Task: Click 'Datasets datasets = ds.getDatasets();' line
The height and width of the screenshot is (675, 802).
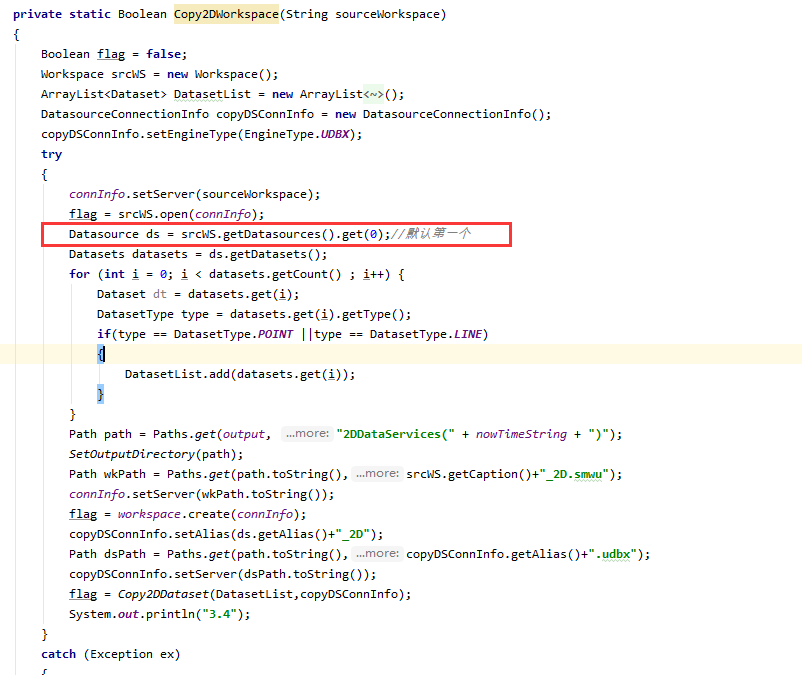Action: tap(198, 254)
